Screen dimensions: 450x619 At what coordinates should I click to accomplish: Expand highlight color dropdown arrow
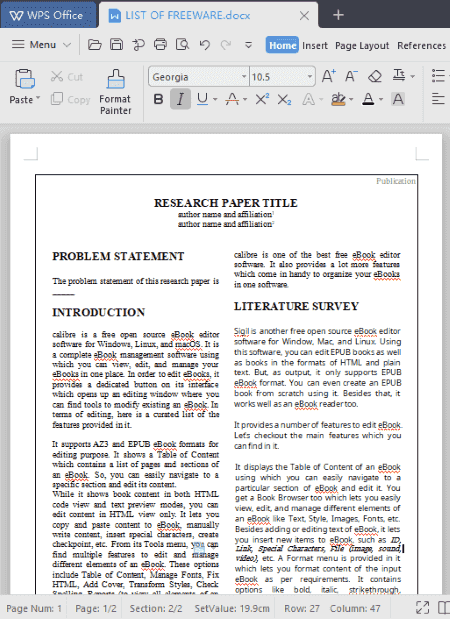click(351, 99)
